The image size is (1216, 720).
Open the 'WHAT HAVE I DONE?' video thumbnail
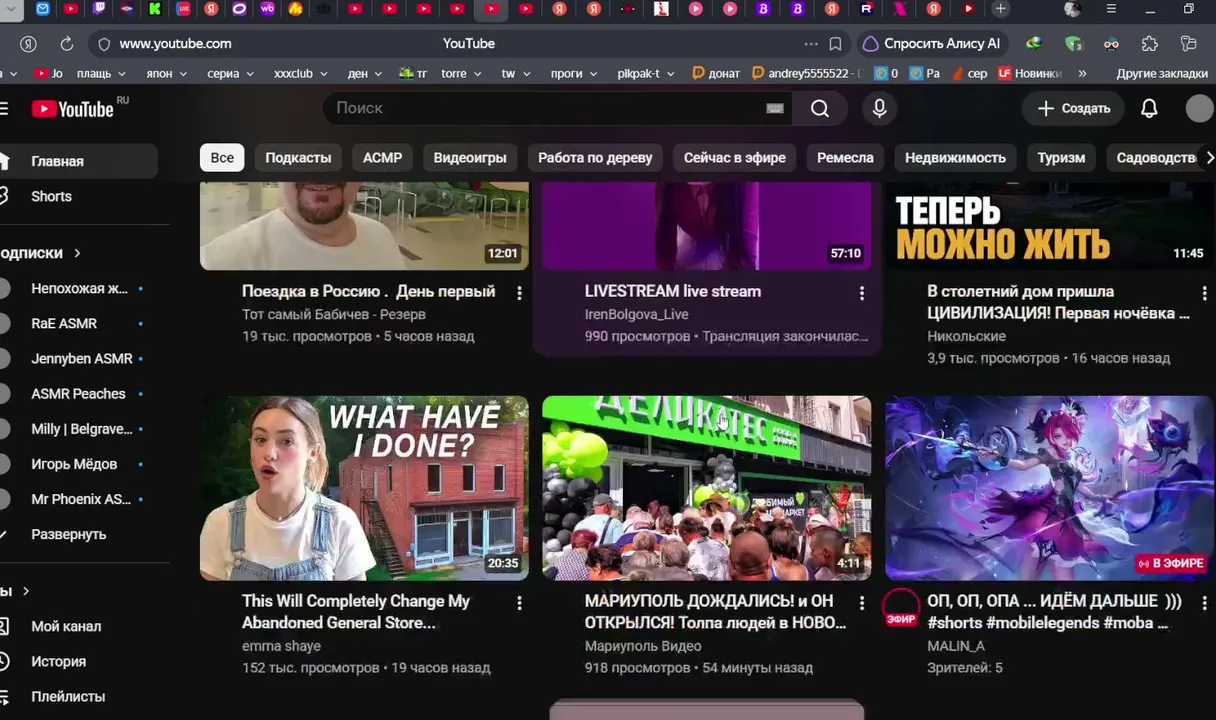(x=364, y=488)
